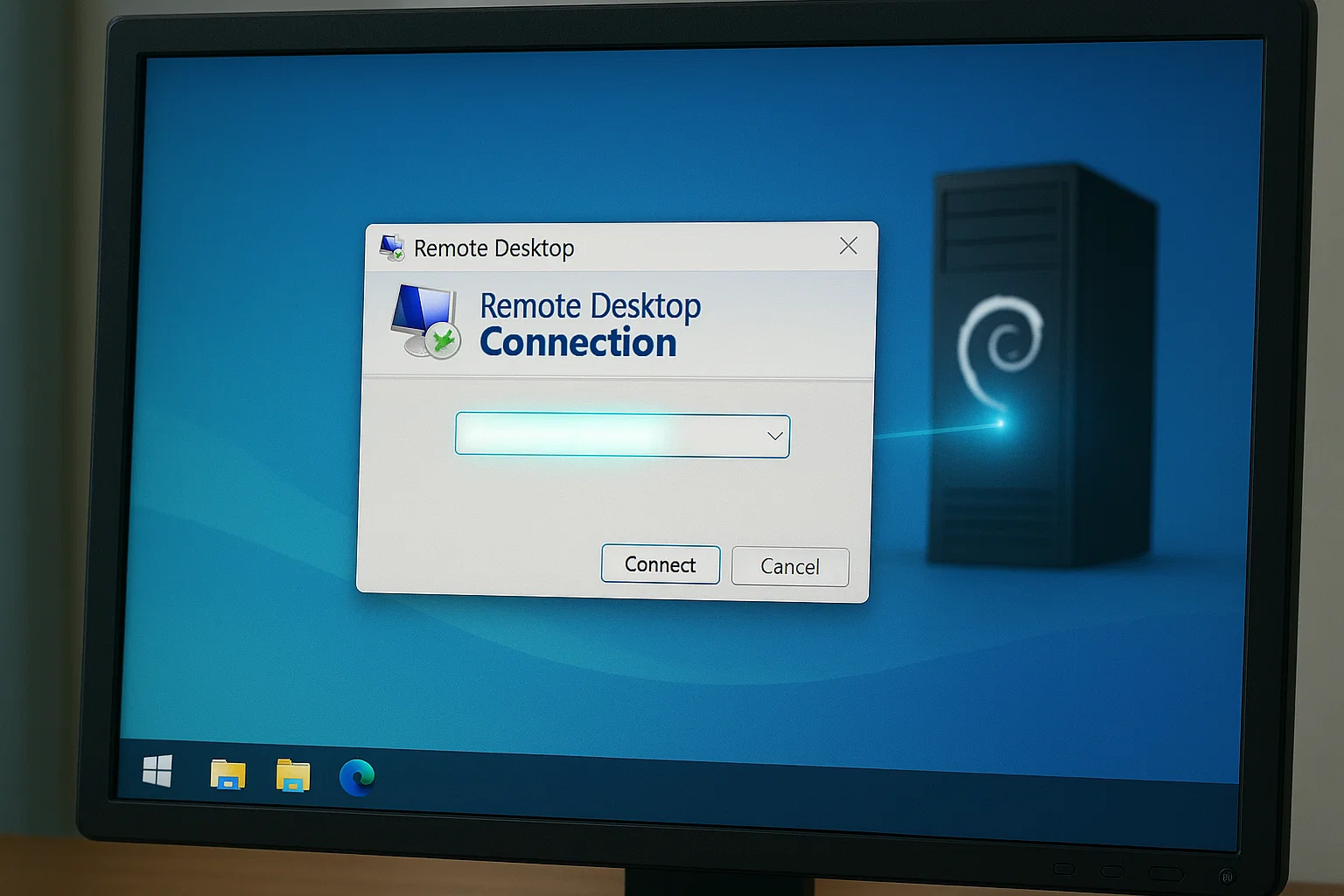Click the Connect button
This screenshot has width=1344, height=896.
(x=661, y=564)
